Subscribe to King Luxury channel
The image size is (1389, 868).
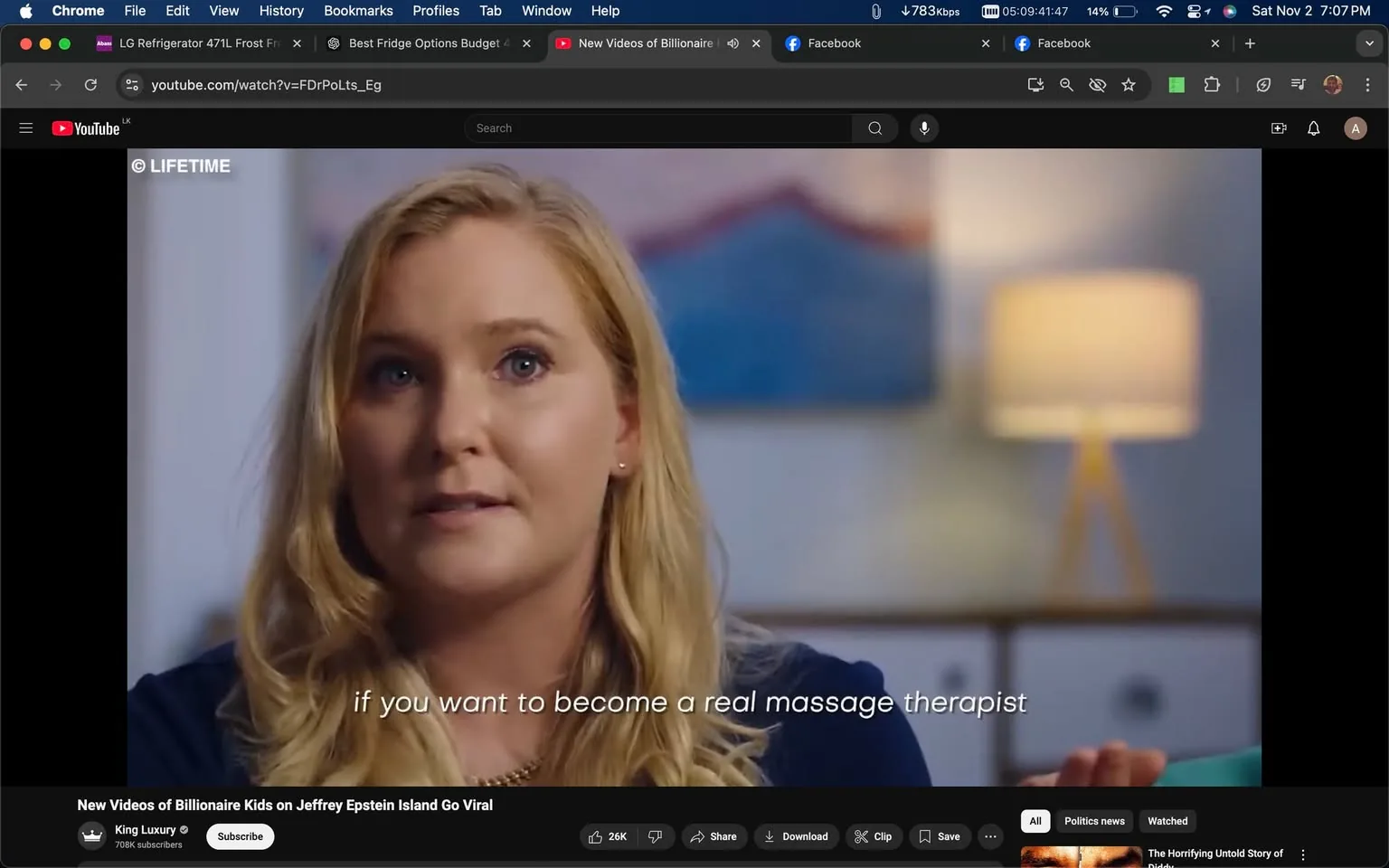(240, 836)
